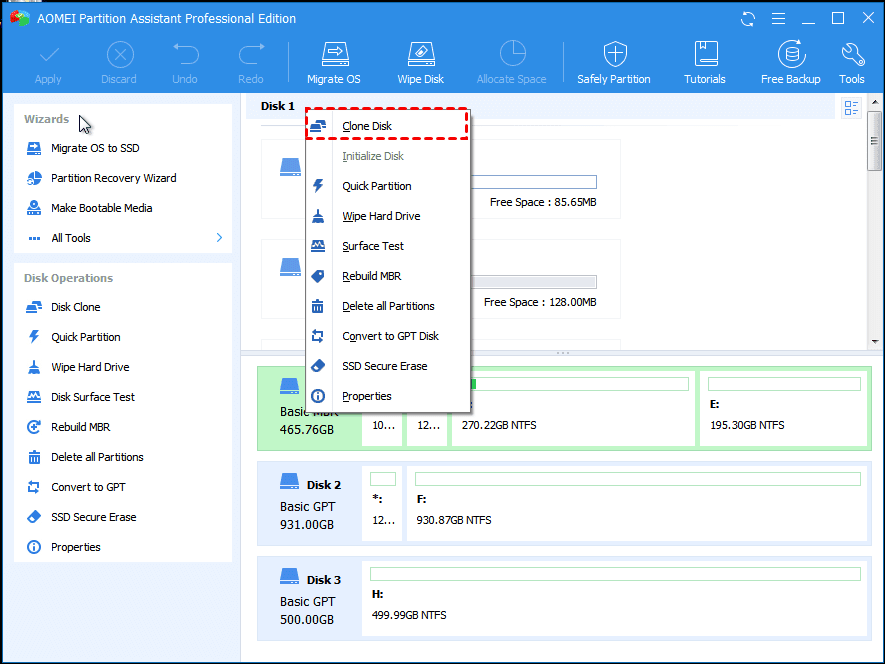885x664 pixels.
Task: Click Initialize Disk in the context menu
Action: 388,156
